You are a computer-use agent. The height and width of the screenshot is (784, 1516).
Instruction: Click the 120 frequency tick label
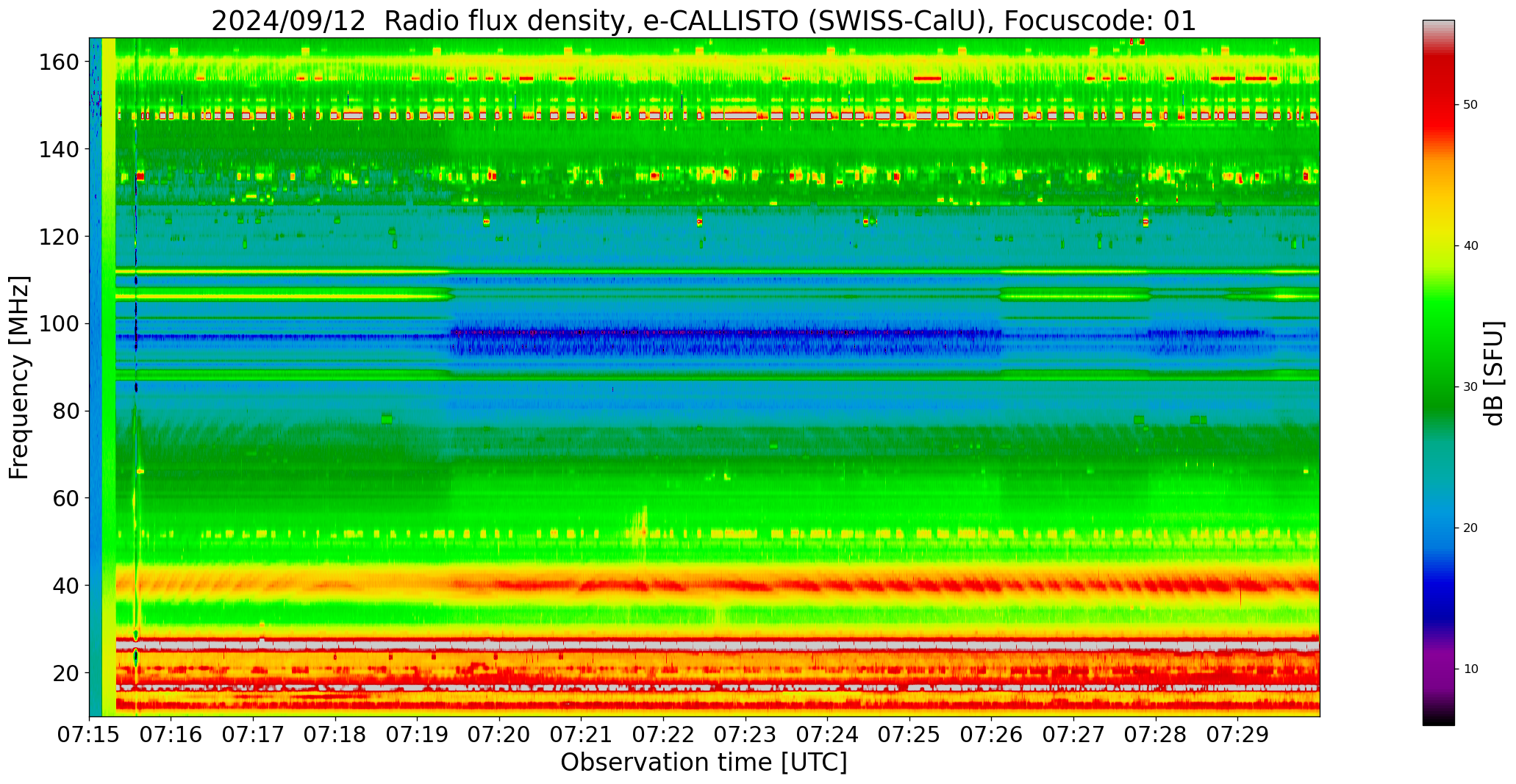(x=59, y=237)
